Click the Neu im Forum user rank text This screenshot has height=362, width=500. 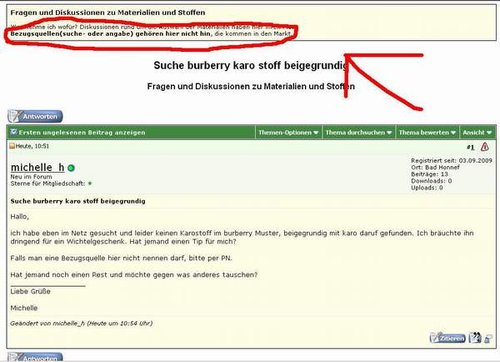point(31,177)
